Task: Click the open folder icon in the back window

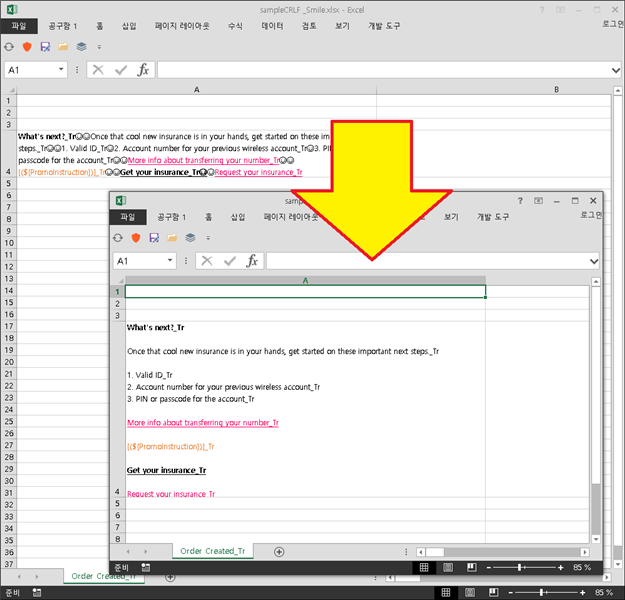Action: coord(63,47)
